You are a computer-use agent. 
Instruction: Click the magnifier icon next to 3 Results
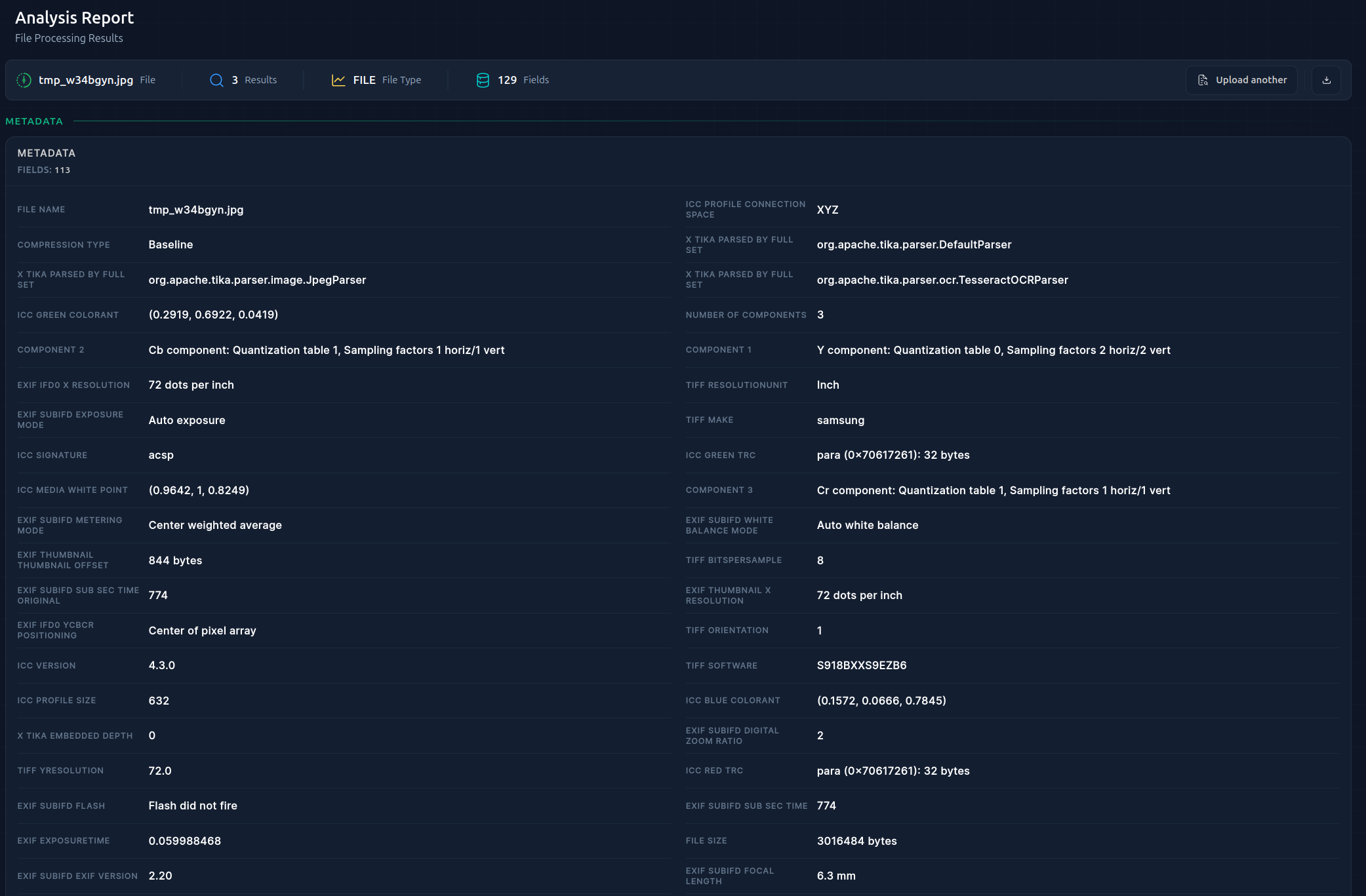click(x=216, y=80)
